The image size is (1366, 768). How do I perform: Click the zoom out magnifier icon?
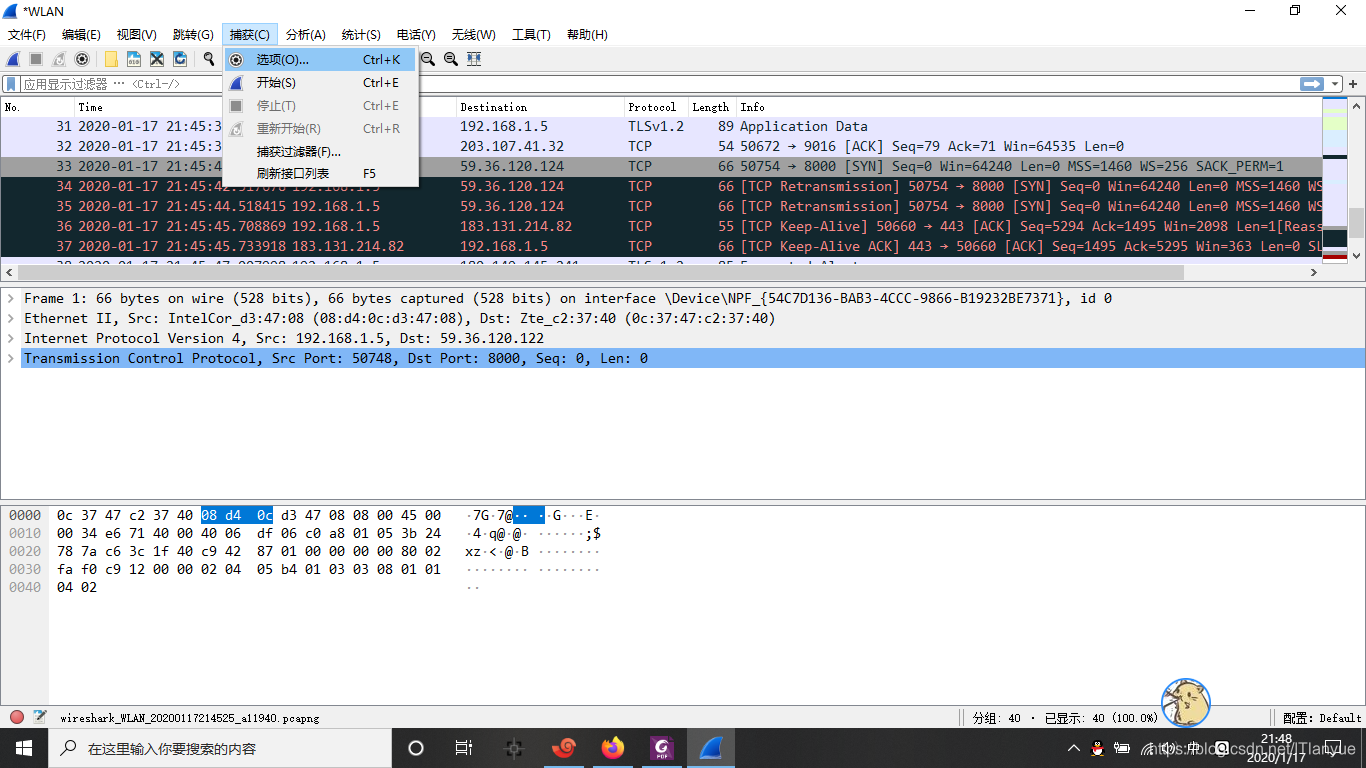click(x=428, y=59)
